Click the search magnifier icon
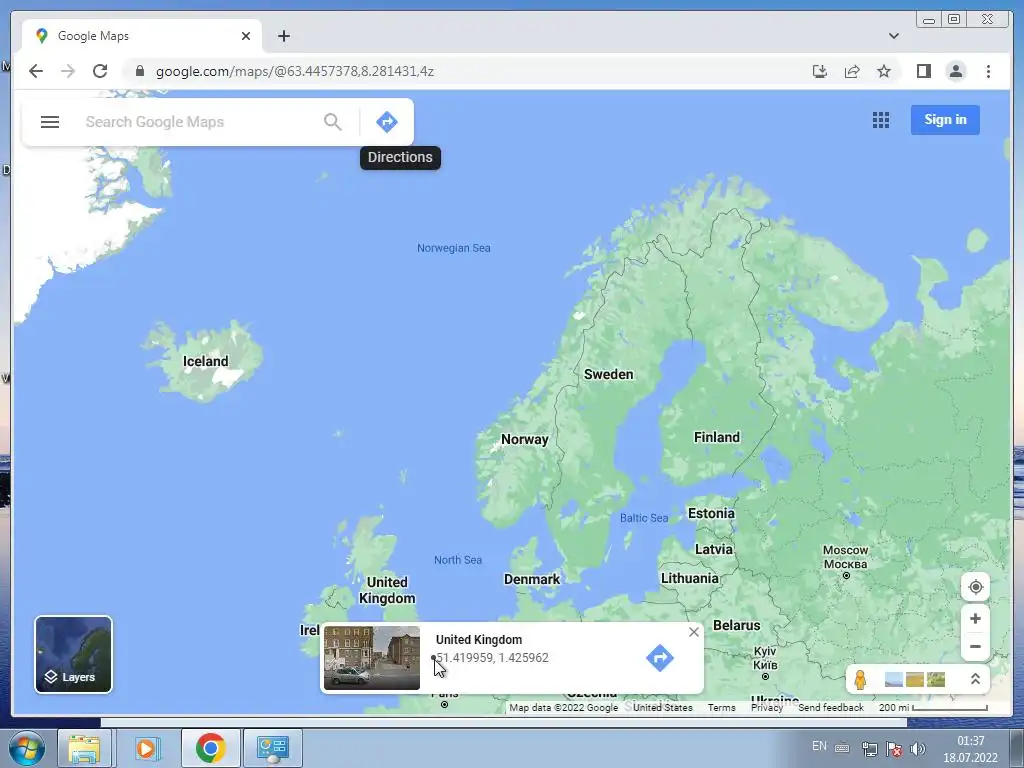This screenshot has height=768, width=1024. click(x=332, y=121)
